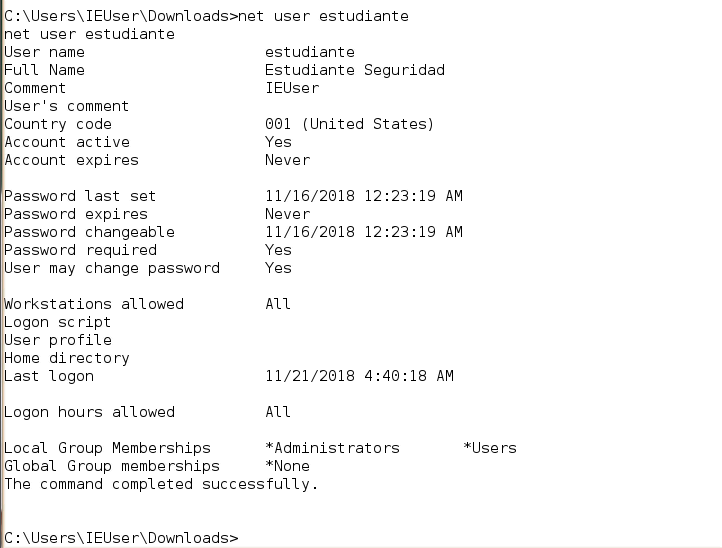This screenshot has width=722, height=548.
Task: Click the 'Never' value beside Account expires
Action: (x=287, y=160)
